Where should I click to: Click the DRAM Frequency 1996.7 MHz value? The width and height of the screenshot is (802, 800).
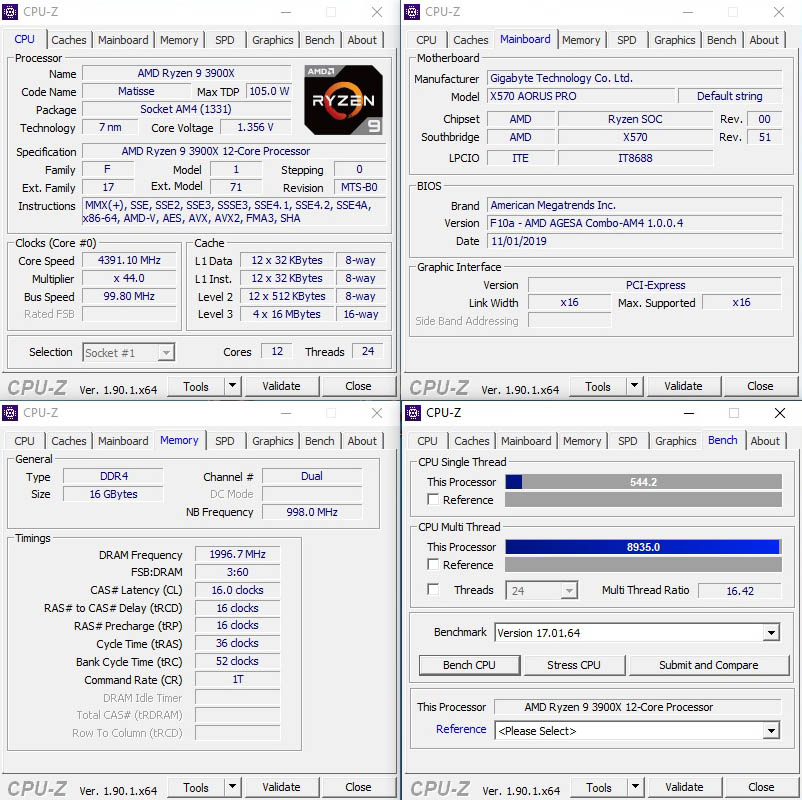tap(237, 554)
